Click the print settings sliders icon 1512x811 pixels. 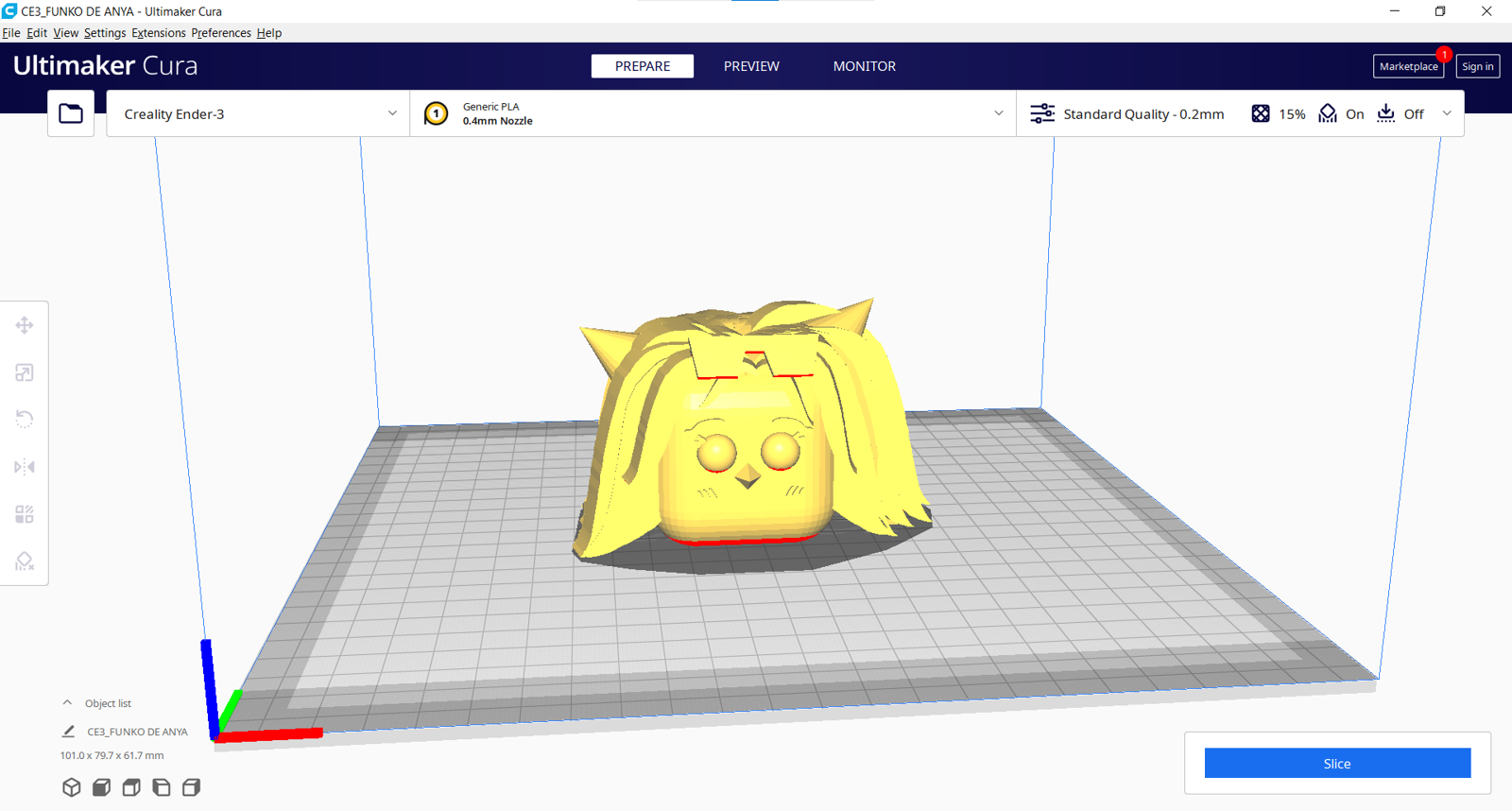coord(1042,113)
